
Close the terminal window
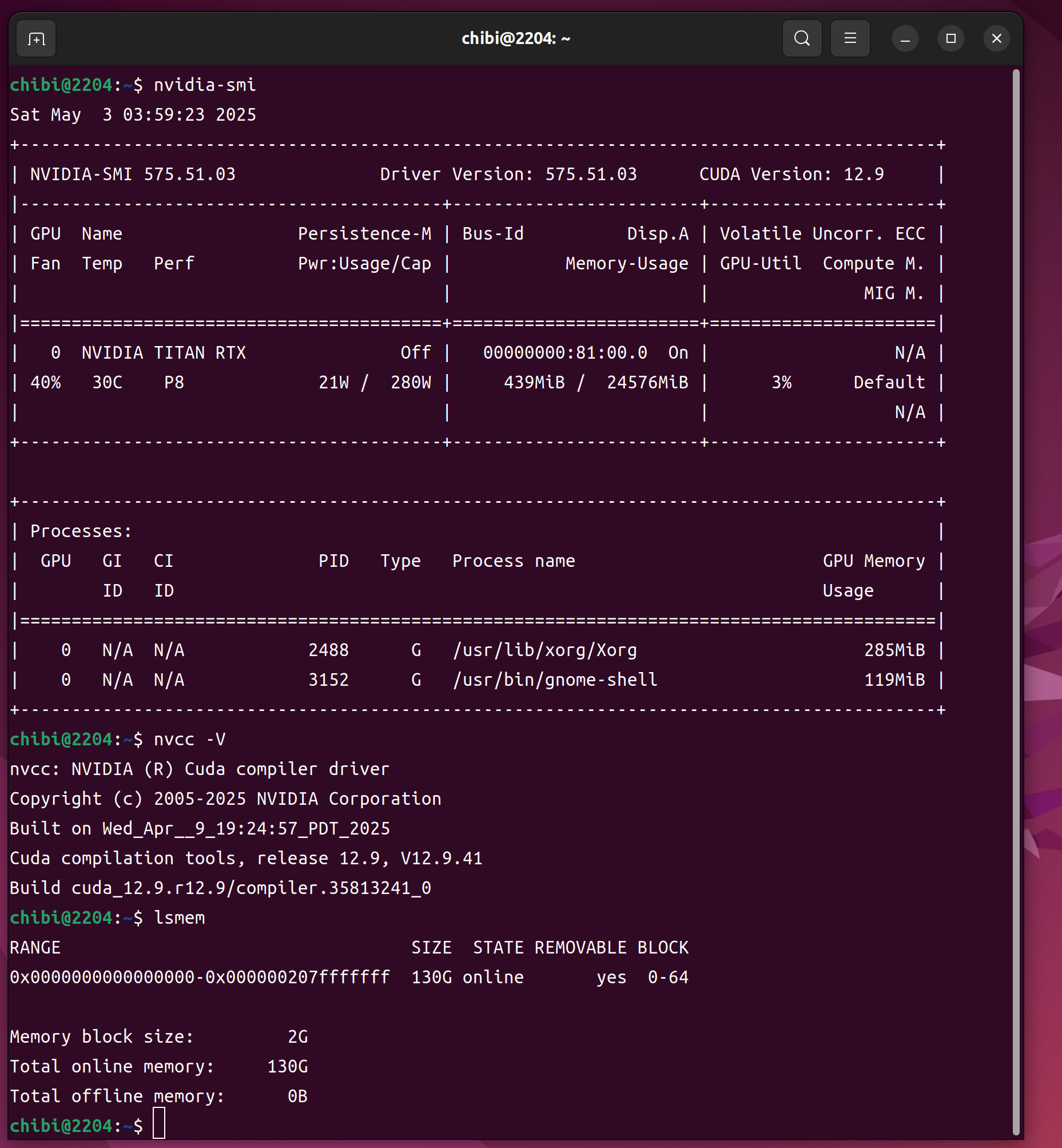coord(996,38)
